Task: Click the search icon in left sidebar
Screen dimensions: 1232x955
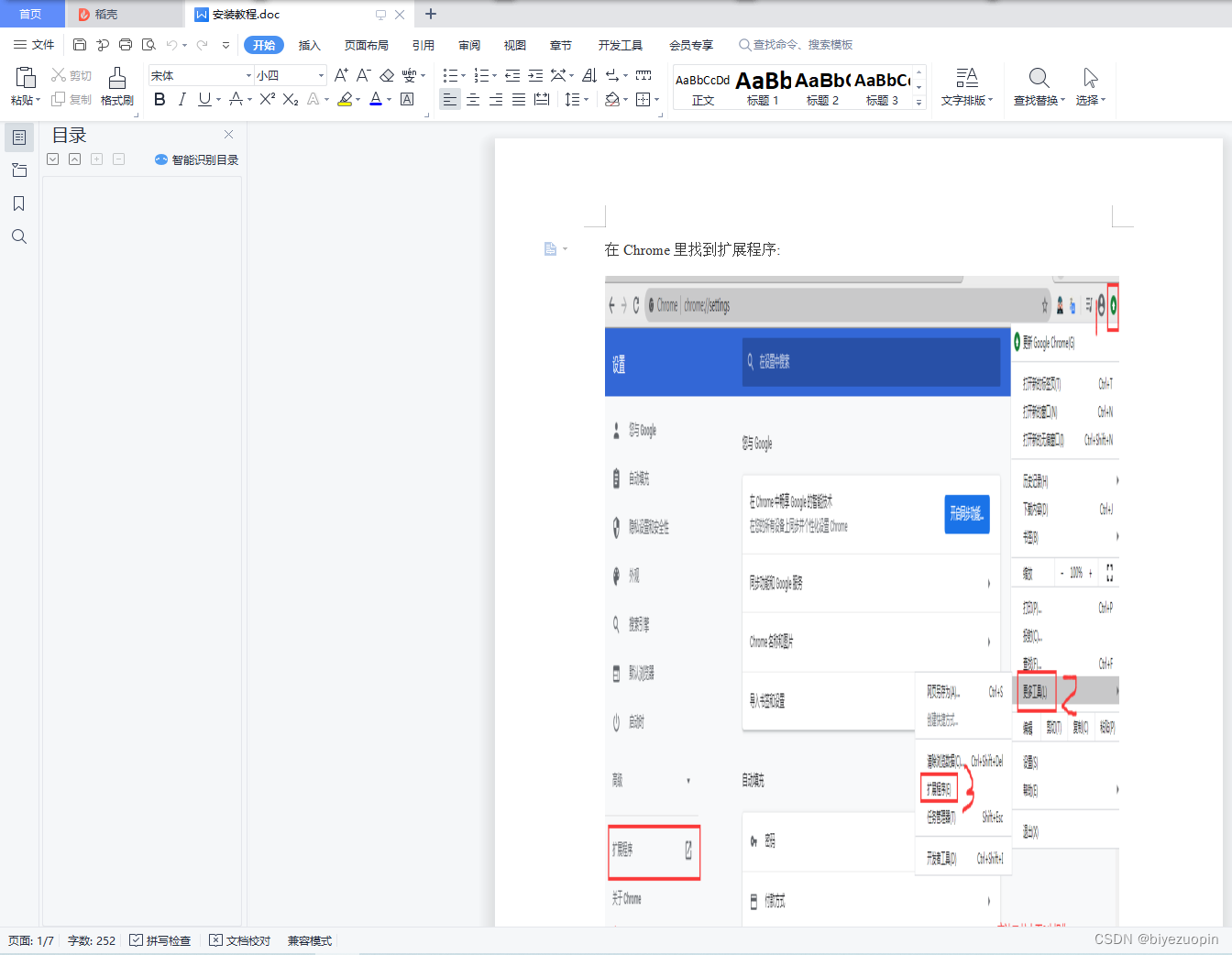Action: (18, 236)
